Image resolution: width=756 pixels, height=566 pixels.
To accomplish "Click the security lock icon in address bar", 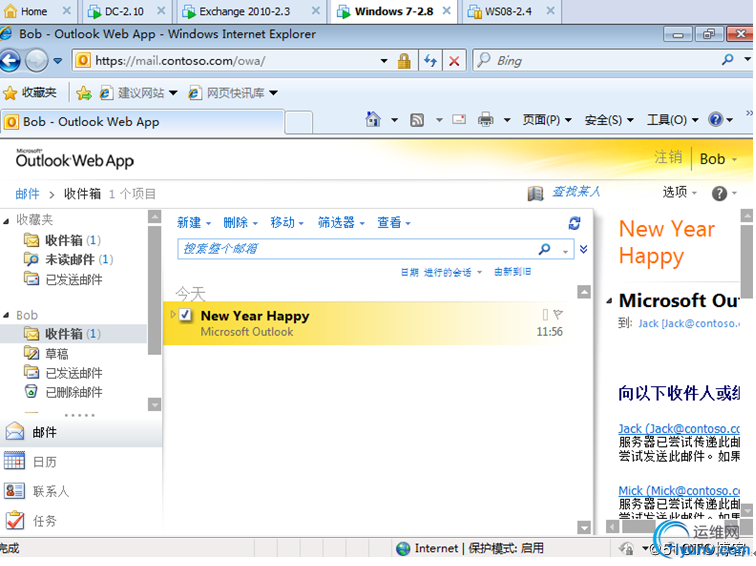I will pyautogui.click(x=404, y=61).
